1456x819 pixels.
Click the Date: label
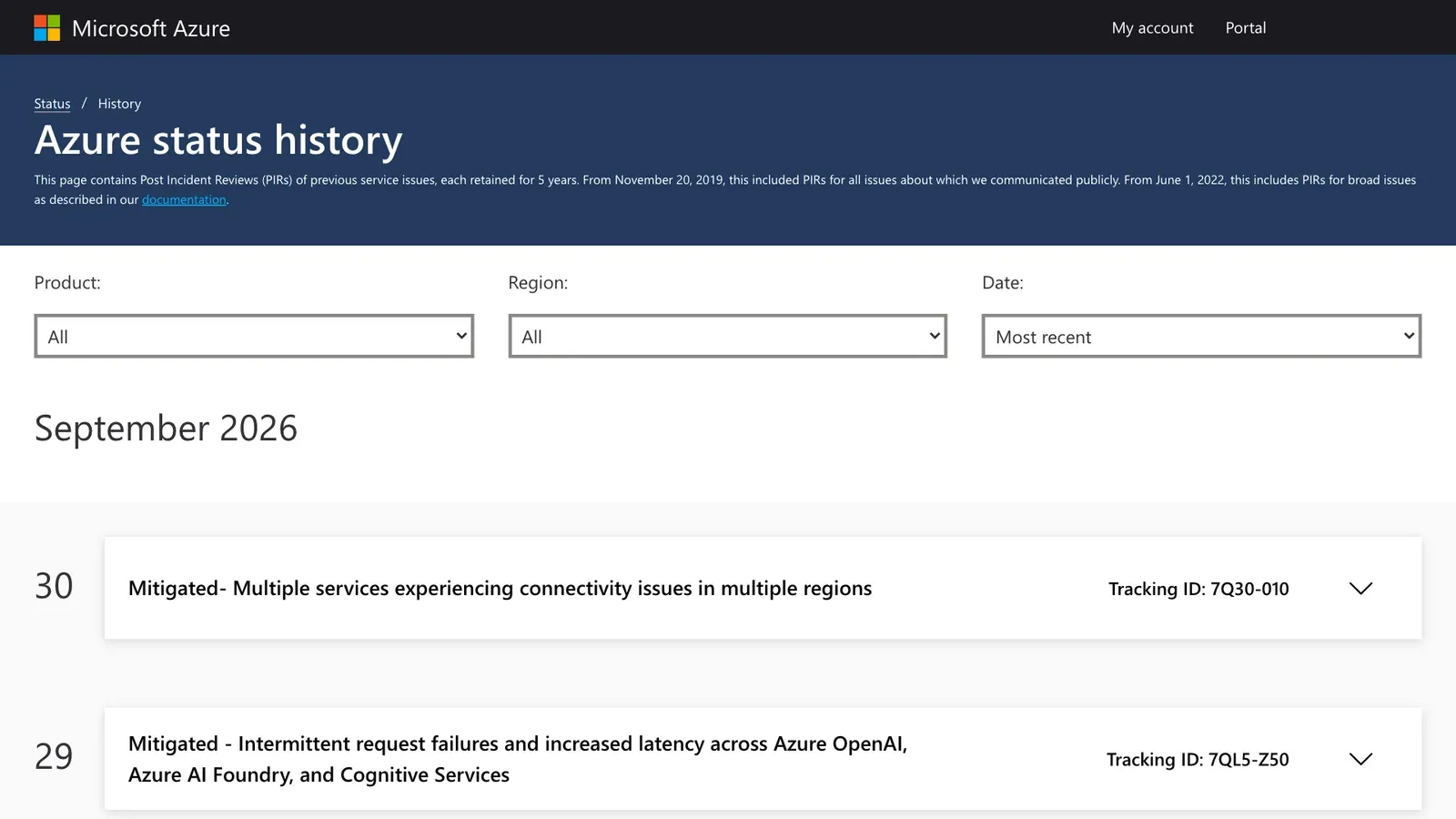[1003, 283]
